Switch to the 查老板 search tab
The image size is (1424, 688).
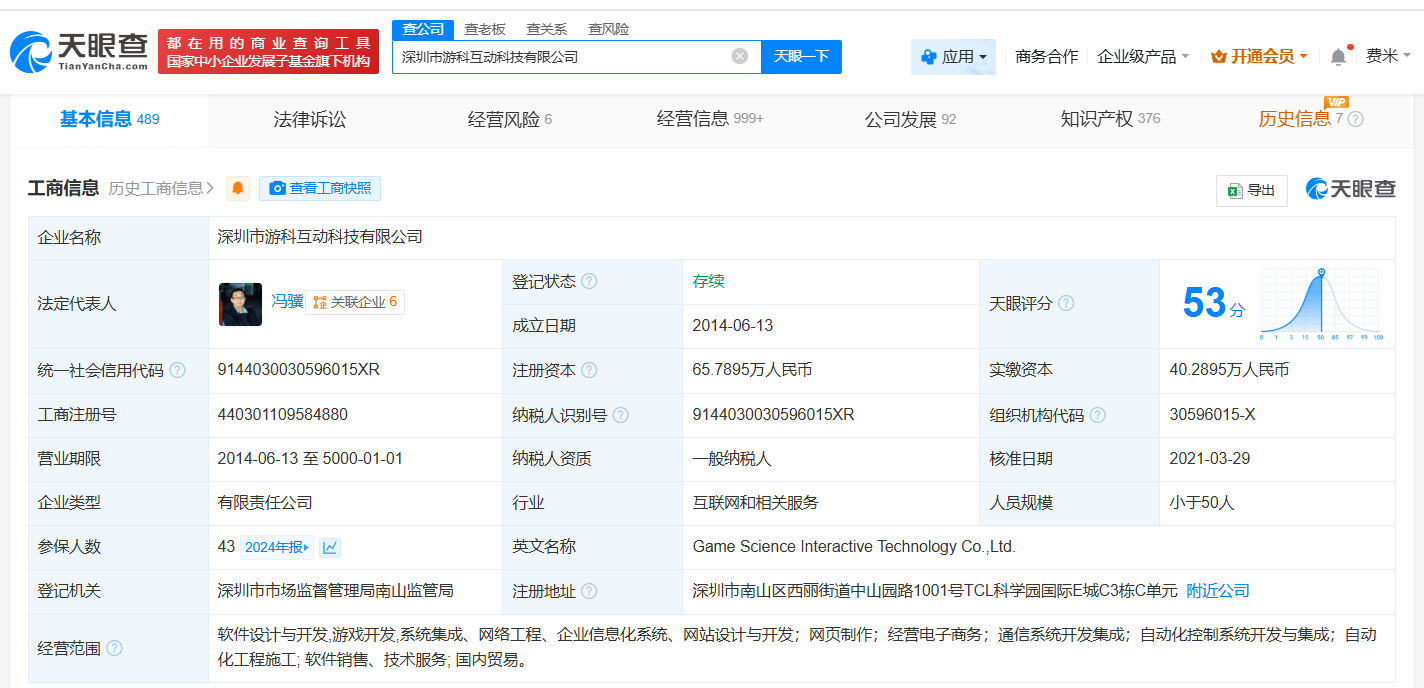[x=486, y=29]
